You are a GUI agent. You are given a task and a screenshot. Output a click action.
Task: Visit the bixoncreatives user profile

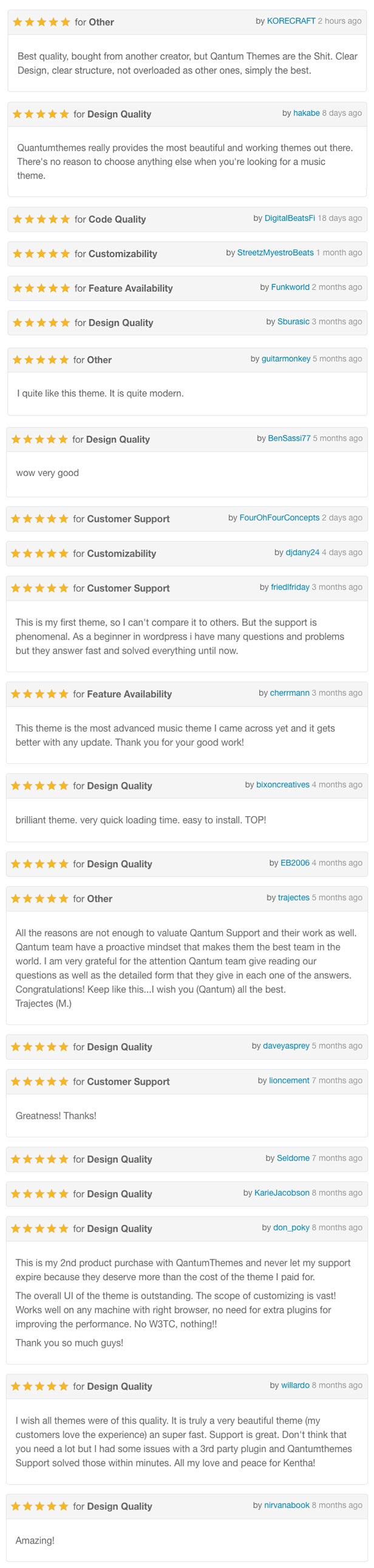(283, 785)
